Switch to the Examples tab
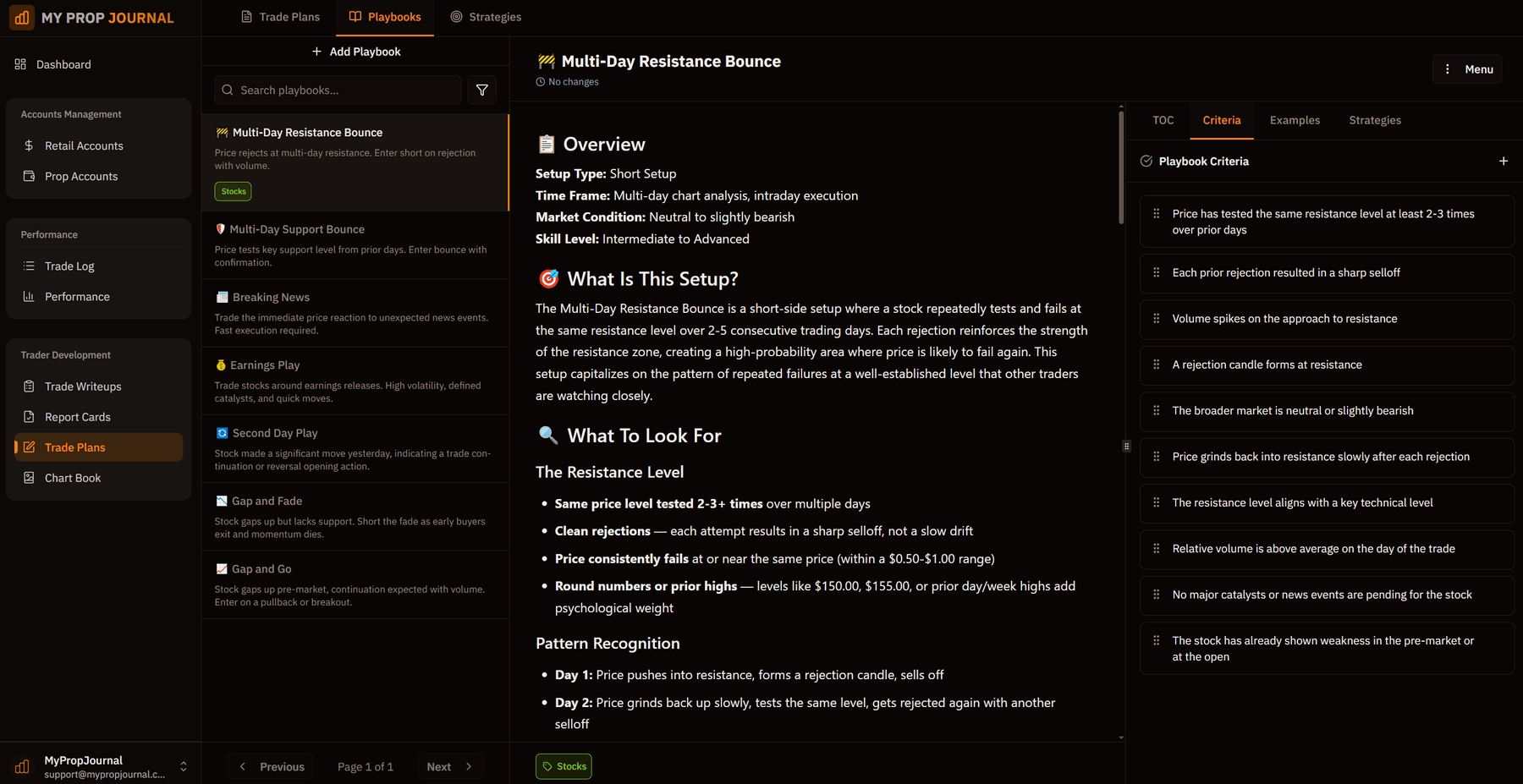1523x784 pixels. 1294,120
